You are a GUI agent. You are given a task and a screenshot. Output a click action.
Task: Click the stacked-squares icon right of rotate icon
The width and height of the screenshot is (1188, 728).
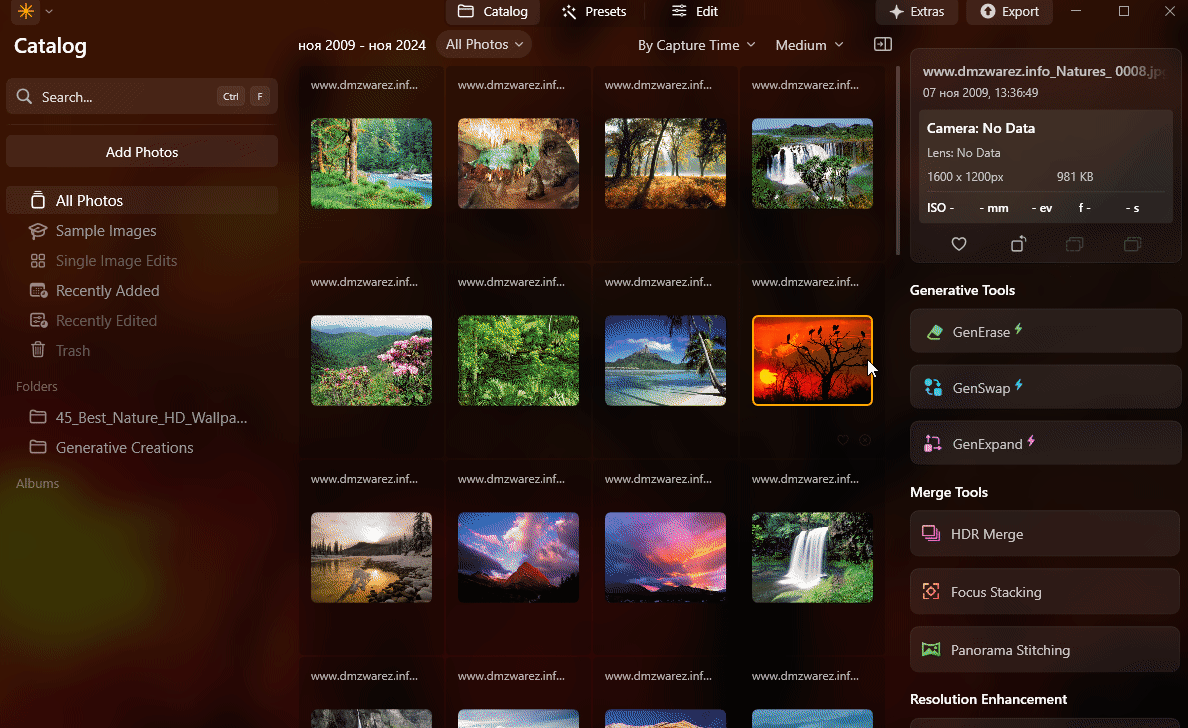[x=1074, y=244]
